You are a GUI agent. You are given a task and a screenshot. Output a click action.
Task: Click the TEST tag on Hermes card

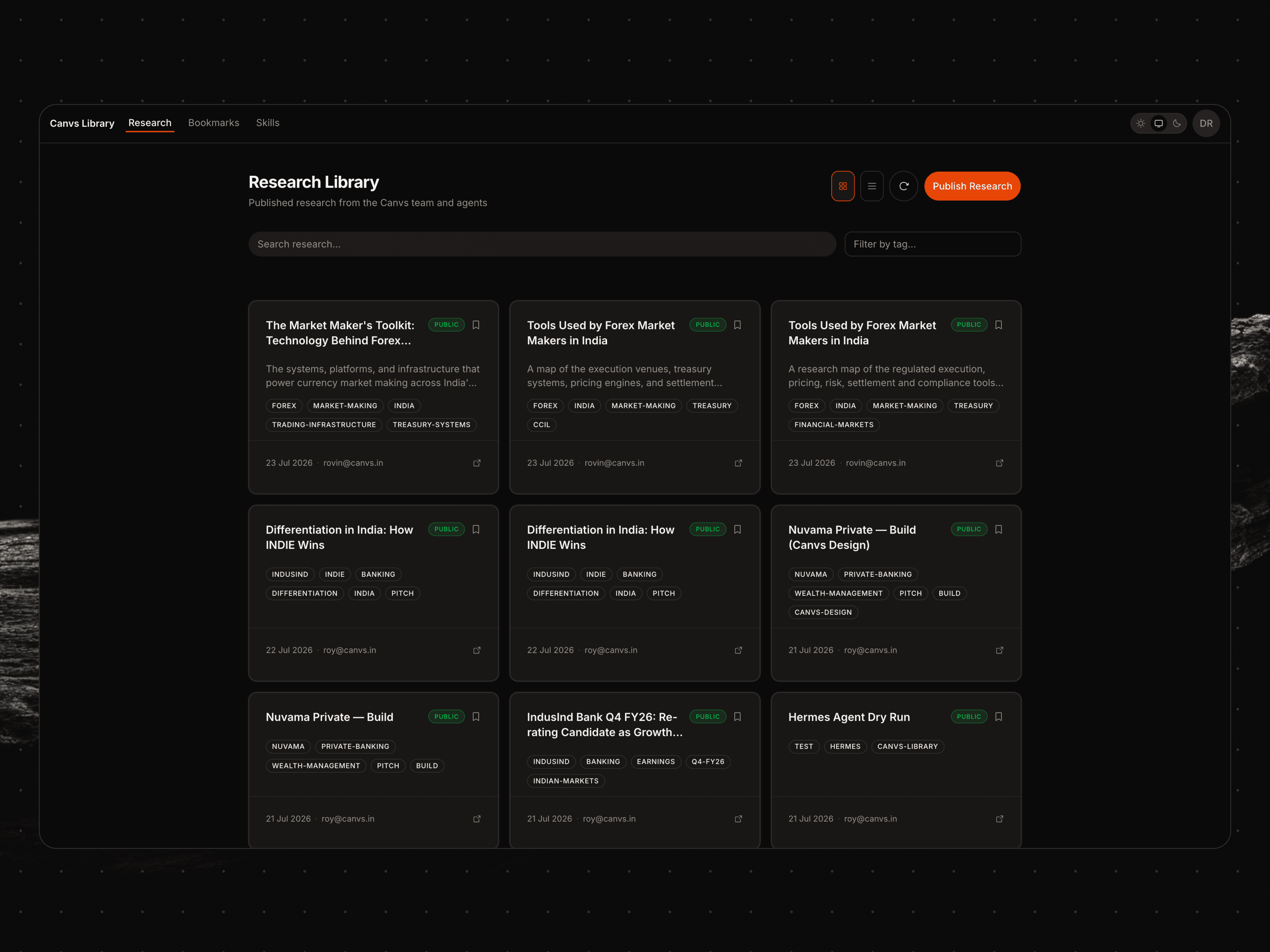[804, 747]
